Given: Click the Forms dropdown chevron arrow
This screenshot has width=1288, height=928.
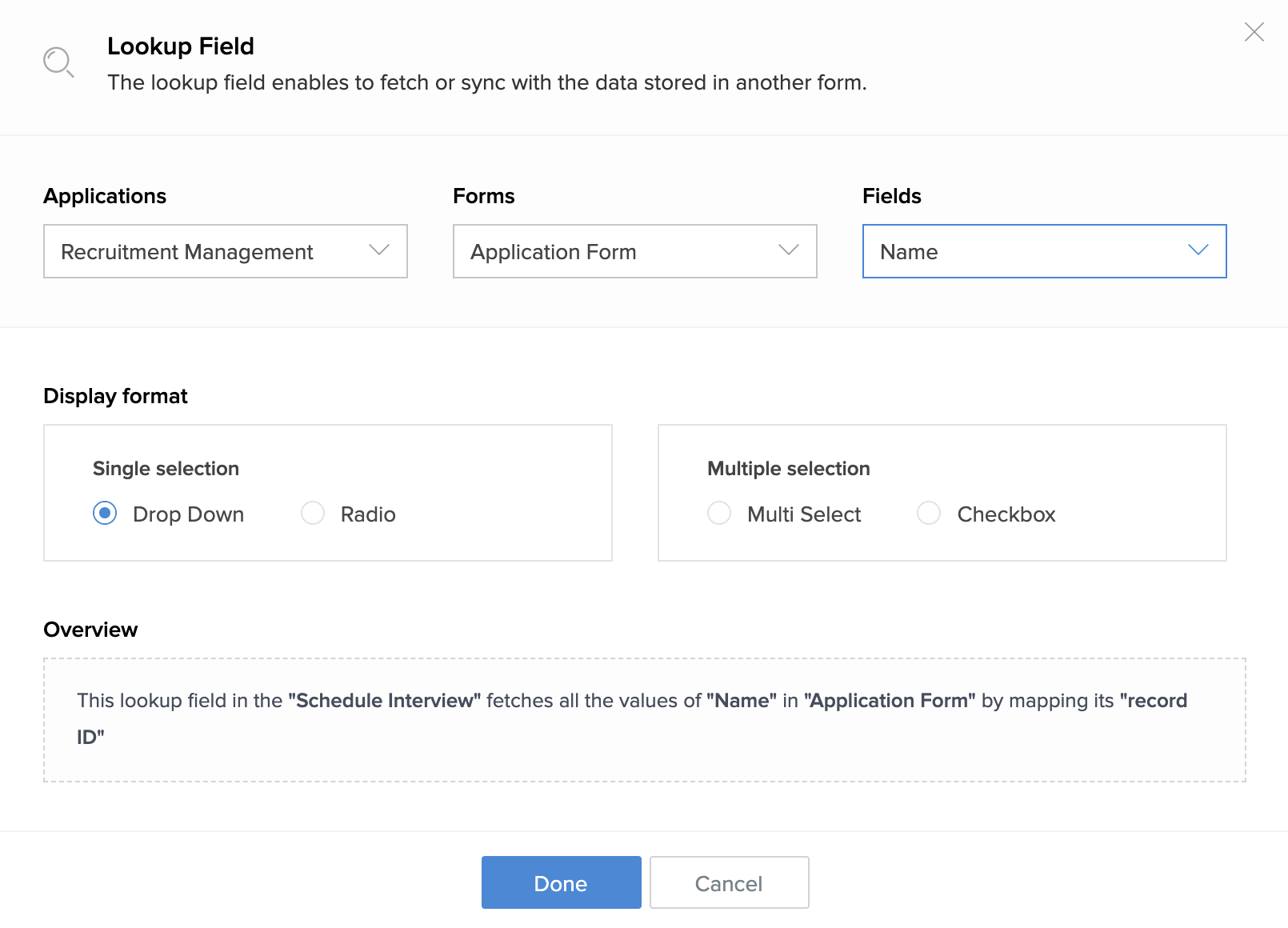Looking at the screenshot, I should click(789, 250).
